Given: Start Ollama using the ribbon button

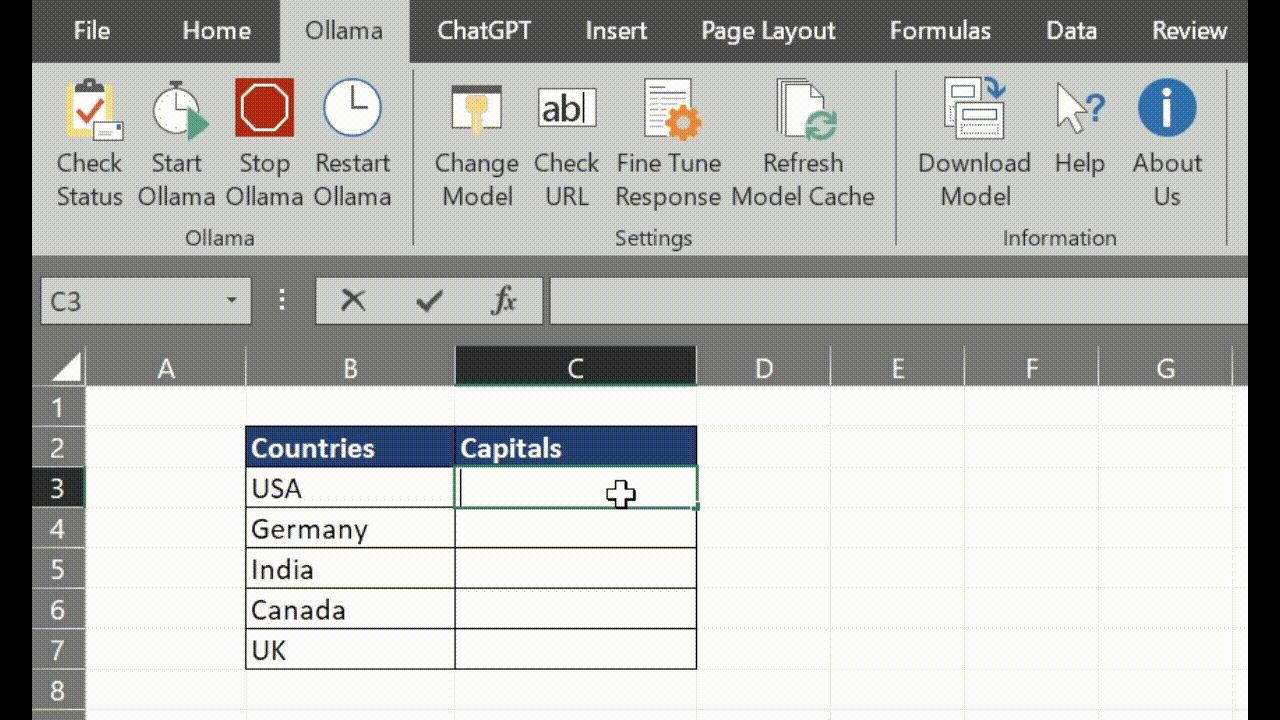Looking at the screenshot, I should coord(177,110).
